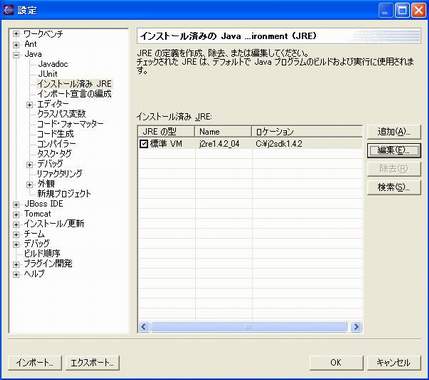Expand the ヘルプ tree node
This screenshot has width=429, height=380.
[16, 274]
